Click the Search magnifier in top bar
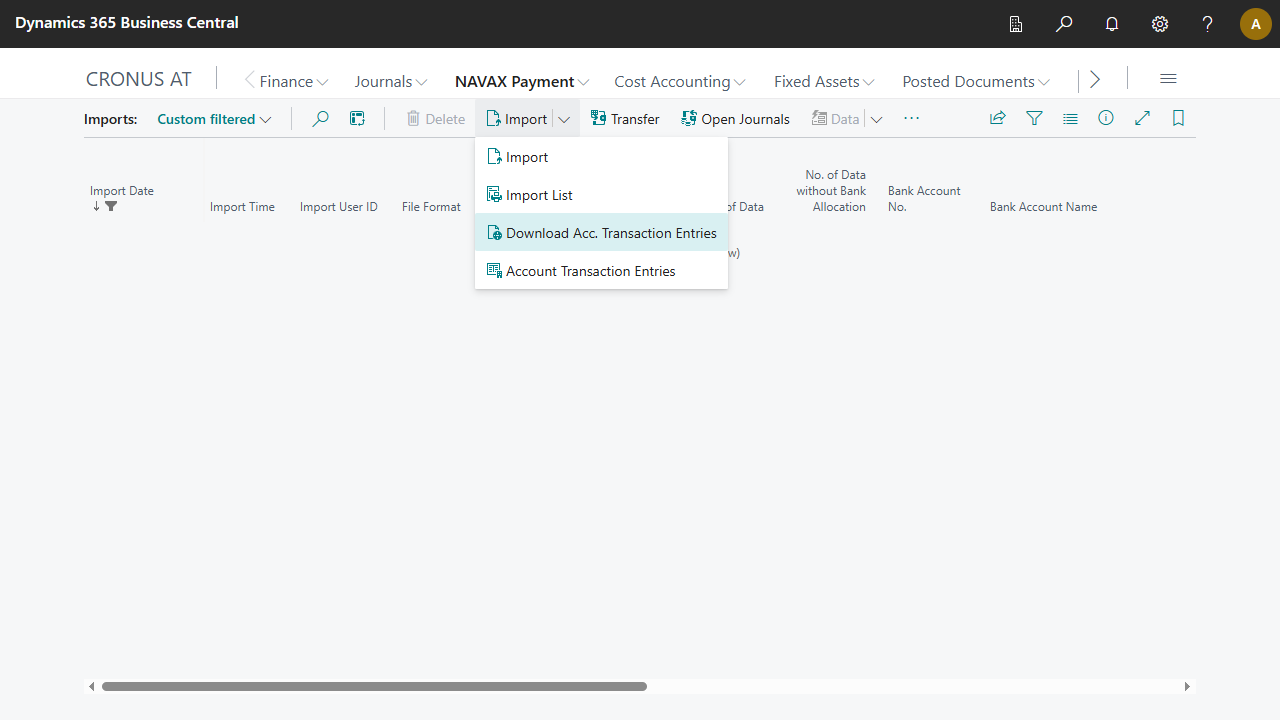 [x=1064, y=24]
